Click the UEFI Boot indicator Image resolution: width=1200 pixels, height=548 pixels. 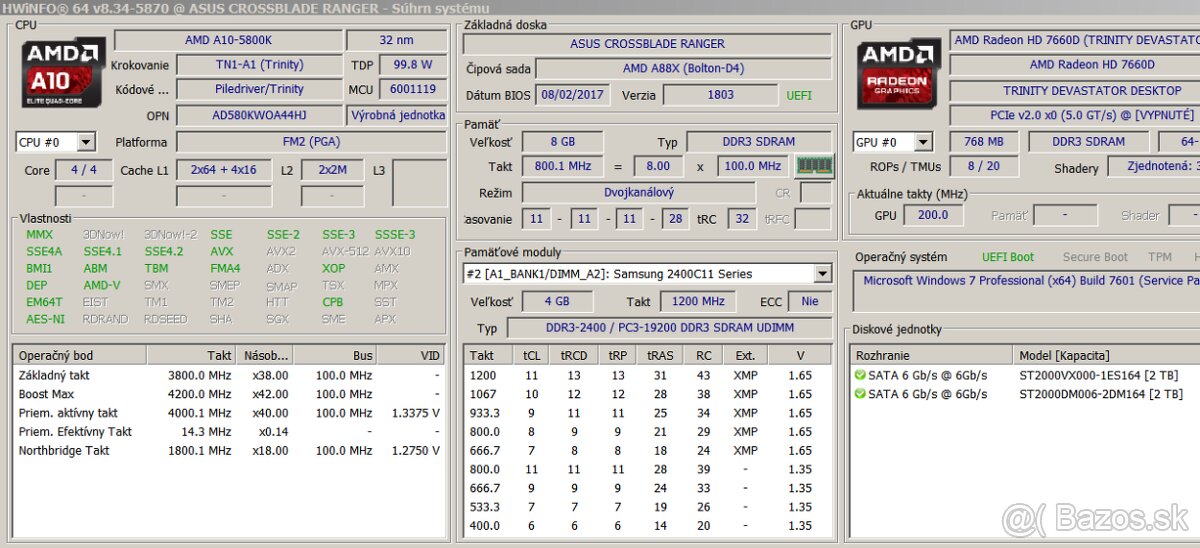click(1008, 257)
